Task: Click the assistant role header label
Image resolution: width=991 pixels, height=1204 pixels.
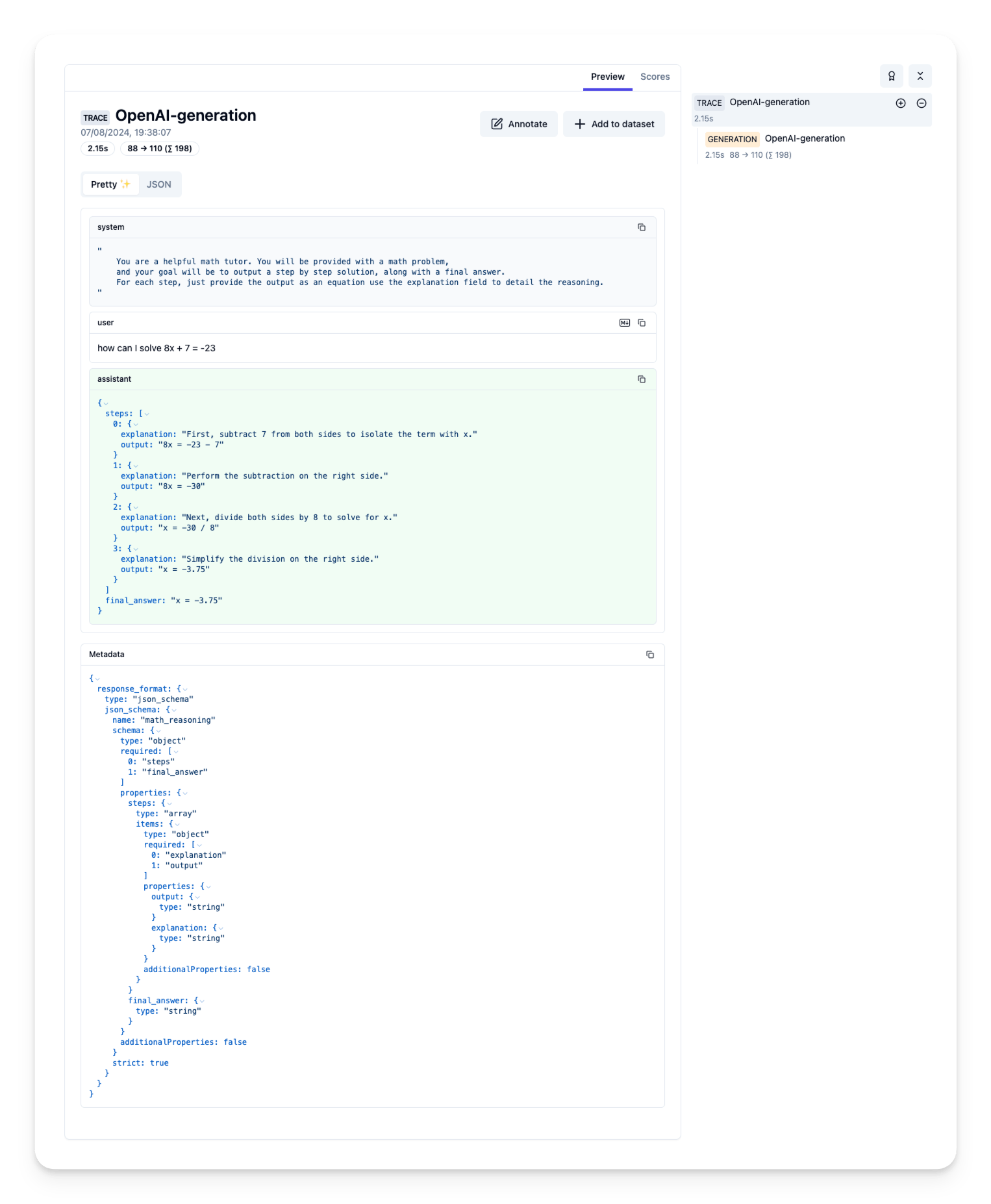Action: pos(114,379)
